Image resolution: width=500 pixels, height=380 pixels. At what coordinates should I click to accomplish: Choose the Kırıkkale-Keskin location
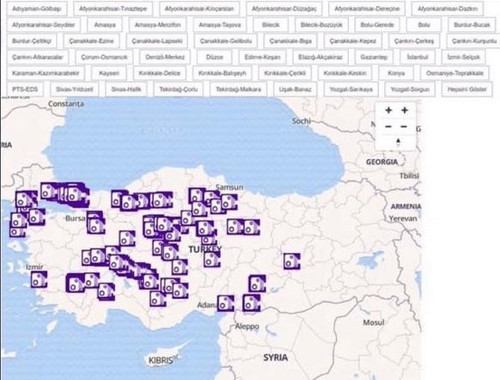tap(345, 73)
